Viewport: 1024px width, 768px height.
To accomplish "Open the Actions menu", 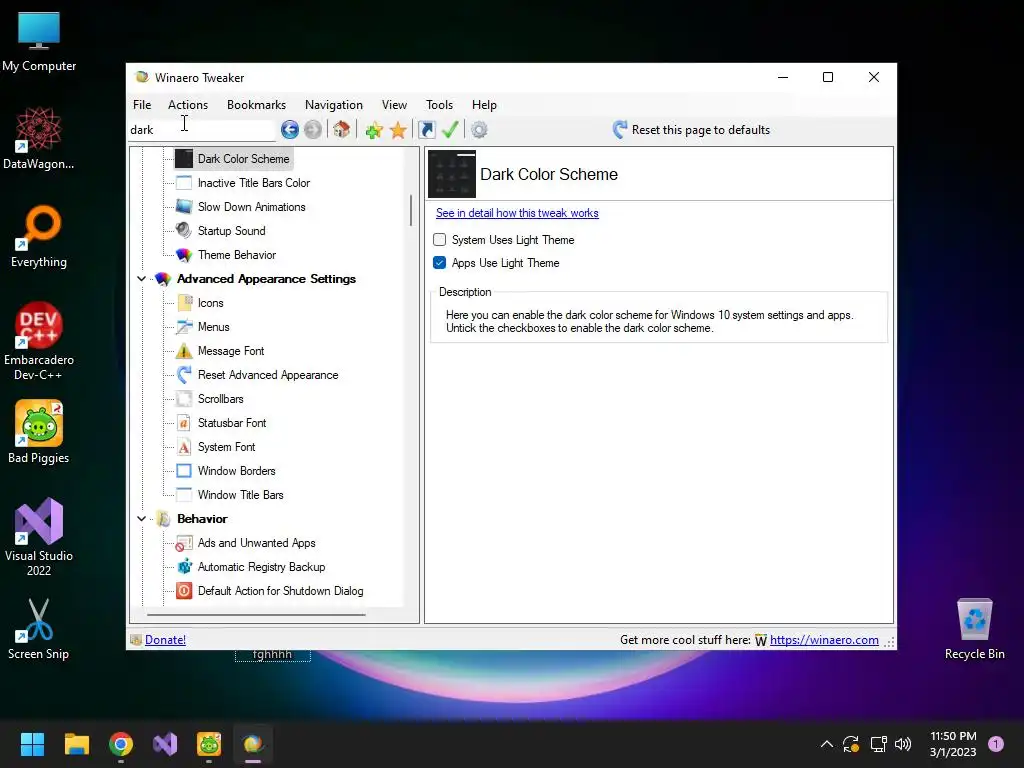I will pyautogui.click(x=188, y=104).
